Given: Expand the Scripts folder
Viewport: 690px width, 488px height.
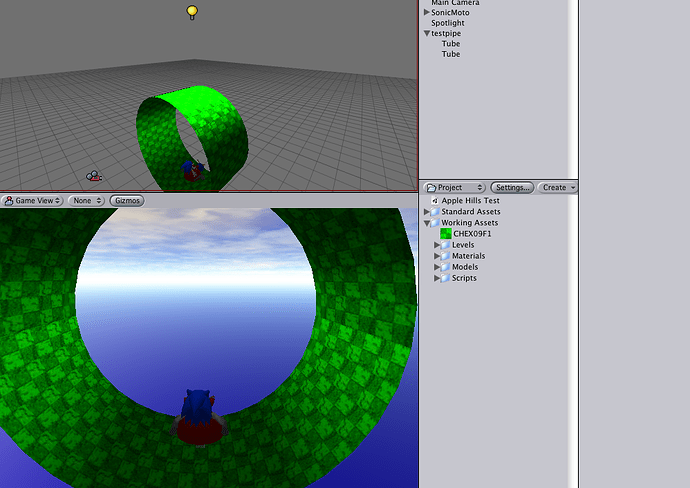Looking at the screenshot, I should 437,278.
